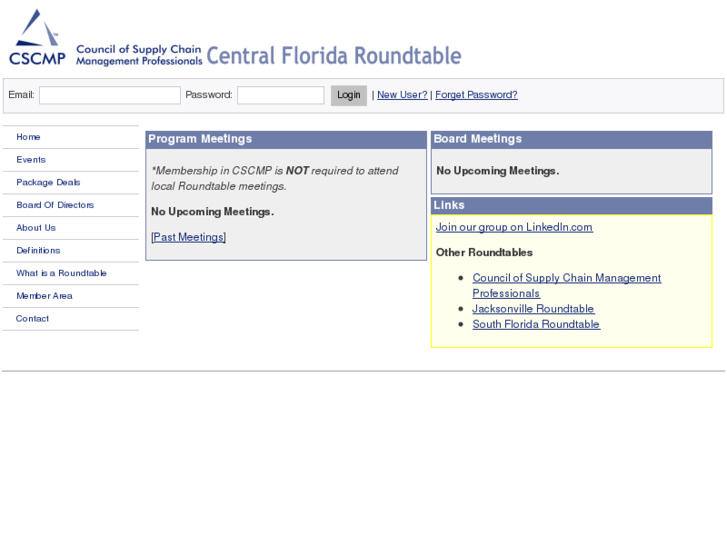
Task: Click the Other Roundtables label
Action: click(484, 252)
